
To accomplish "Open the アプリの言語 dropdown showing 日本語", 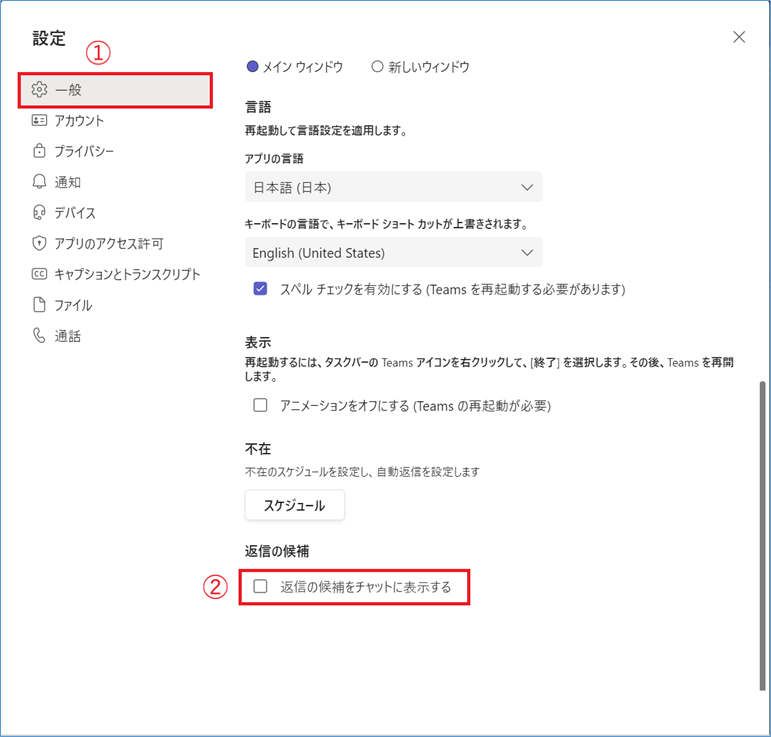I will pos(393,187).
